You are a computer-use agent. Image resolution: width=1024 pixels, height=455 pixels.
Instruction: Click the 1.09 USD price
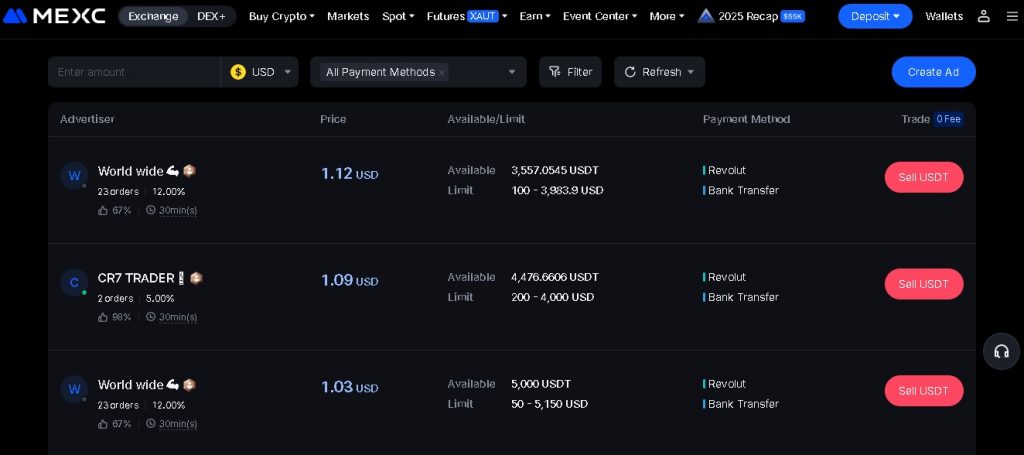pos(349,281)
